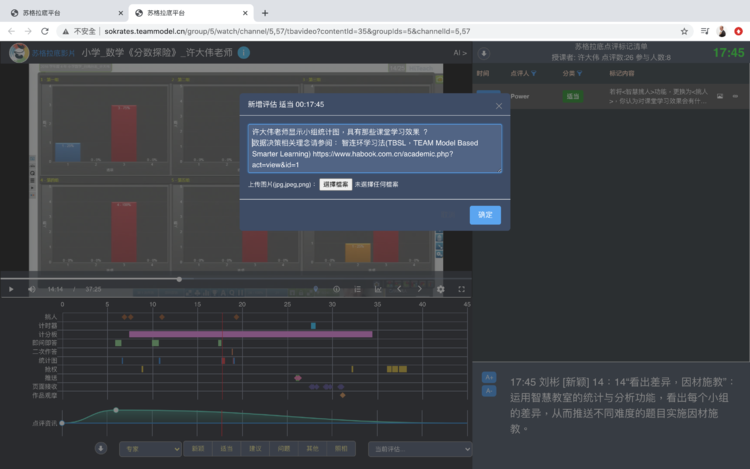Click the video play button
The height and width of the screenshot is (469, 750).
[x=11, y=289]
